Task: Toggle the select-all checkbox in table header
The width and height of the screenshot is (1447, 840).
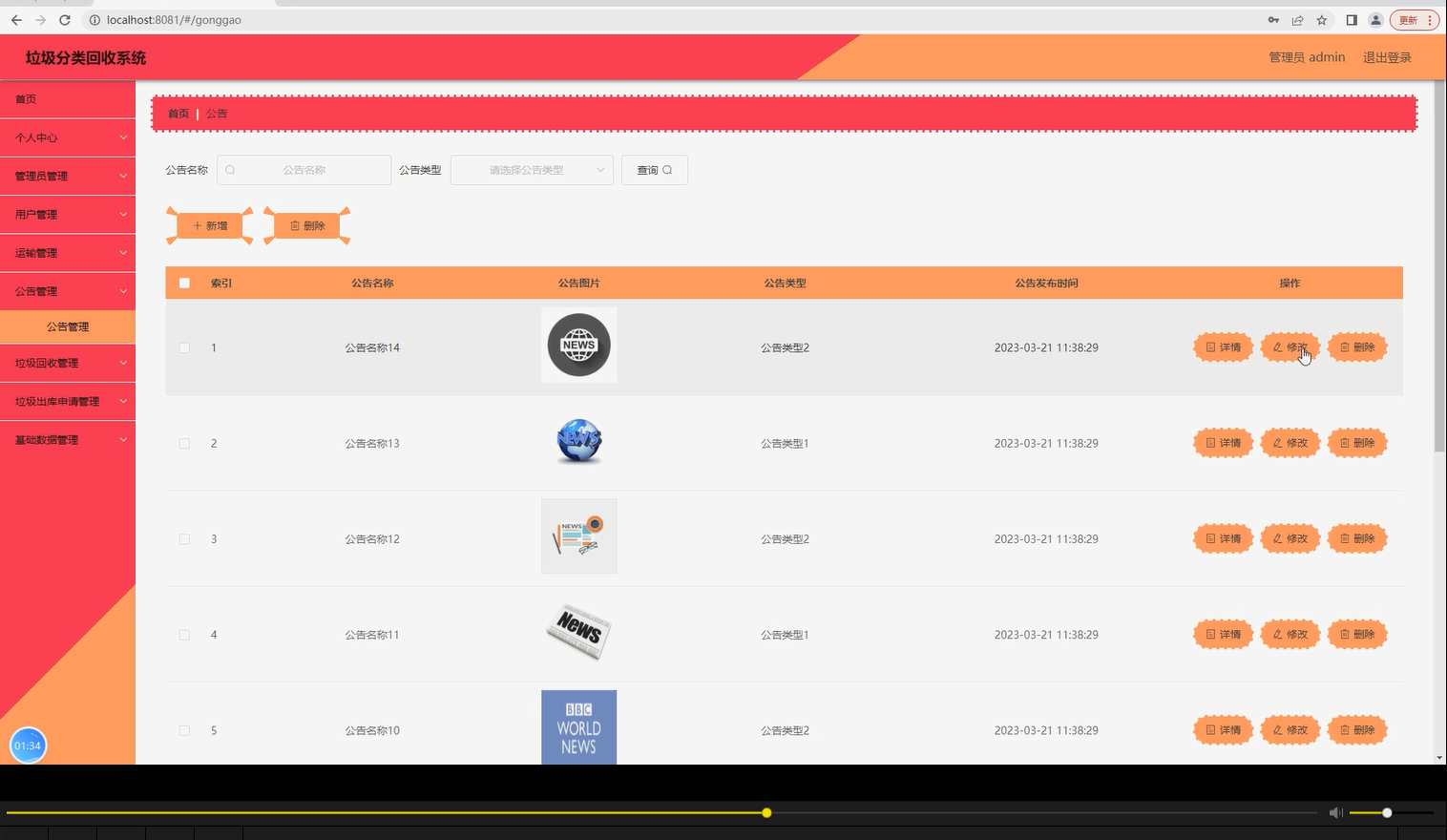Action: coord(184,283)
